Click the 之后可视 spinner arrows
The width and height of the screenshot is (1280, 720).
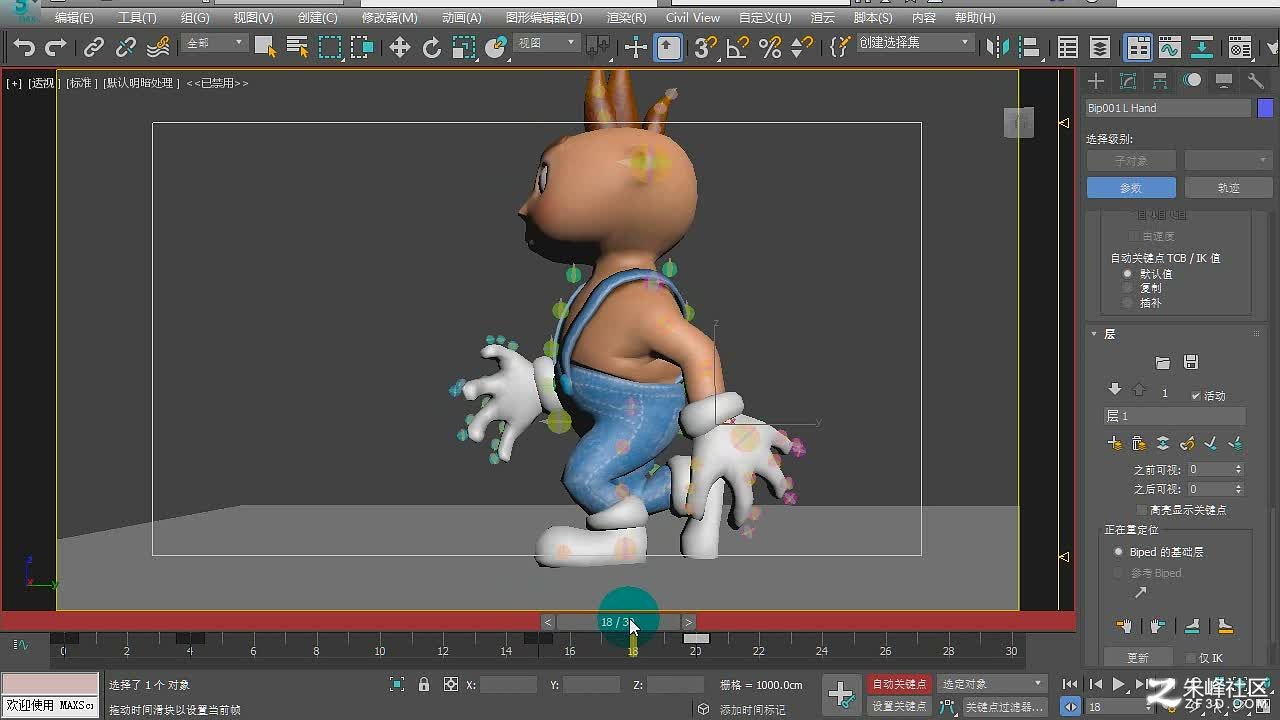point(1239,489)
